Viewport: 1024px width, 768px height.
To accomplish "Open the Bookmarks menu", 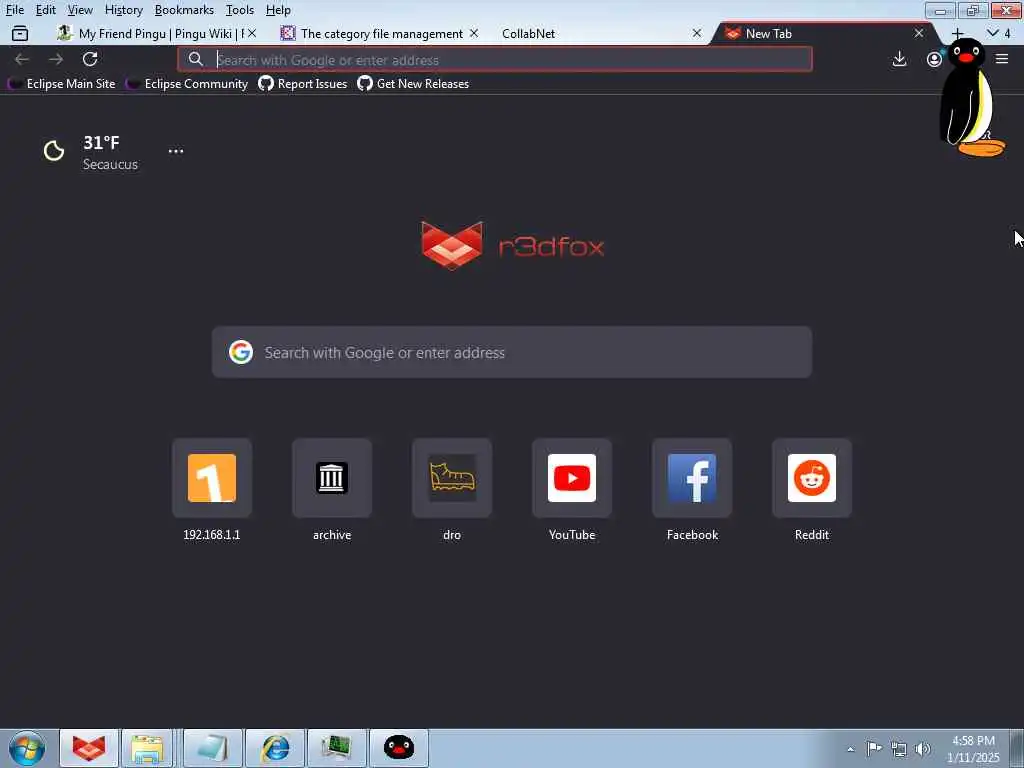I will [184, 10].
